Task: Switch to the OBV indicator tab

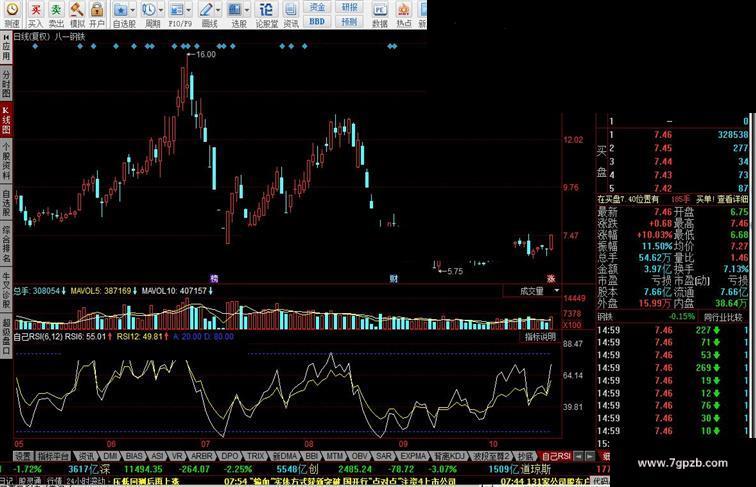Action: tap(359, 456)
